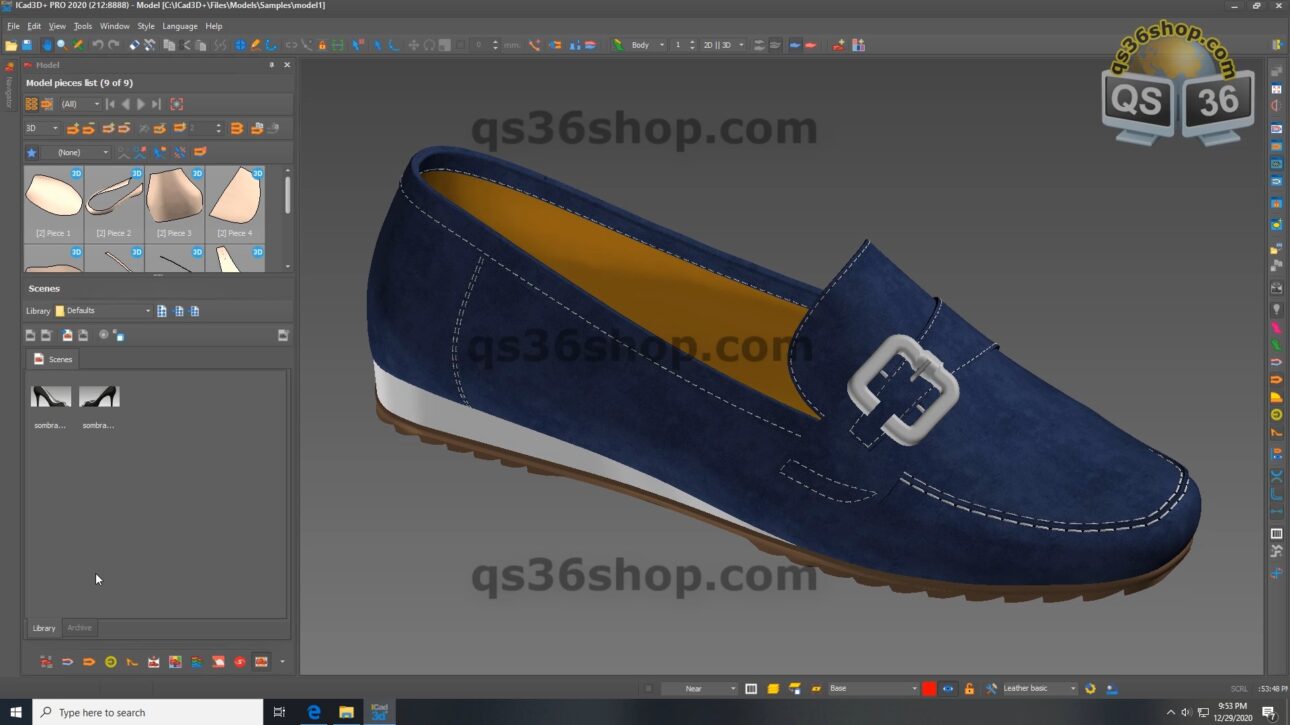The width and height of the screenshot is (1290, 725).
Task: Open the wrench settings icon in the status bar
Action: point(990,688)
